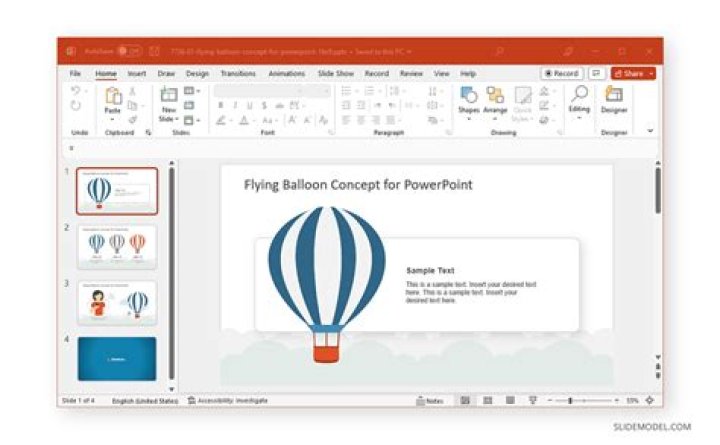The width and height of the screenshot is (720, 445).
Task: Expand the Share button dropdown arrow
Action: click(x=651, y=73)
